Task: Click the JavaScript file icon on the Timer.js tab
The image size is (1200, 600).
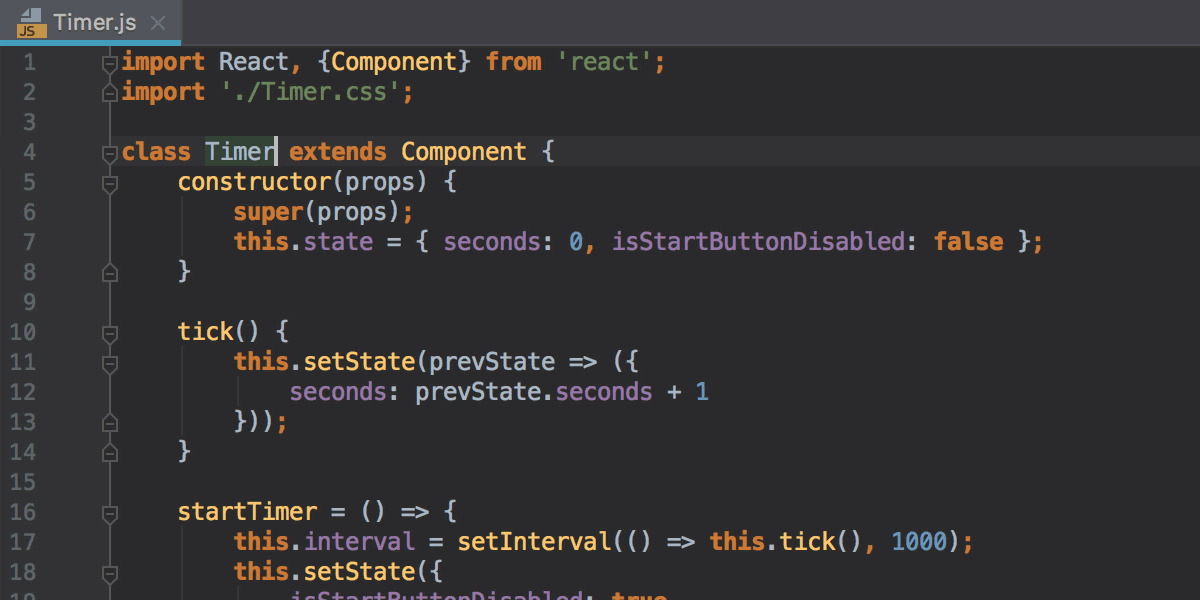Action: [28, 22]
